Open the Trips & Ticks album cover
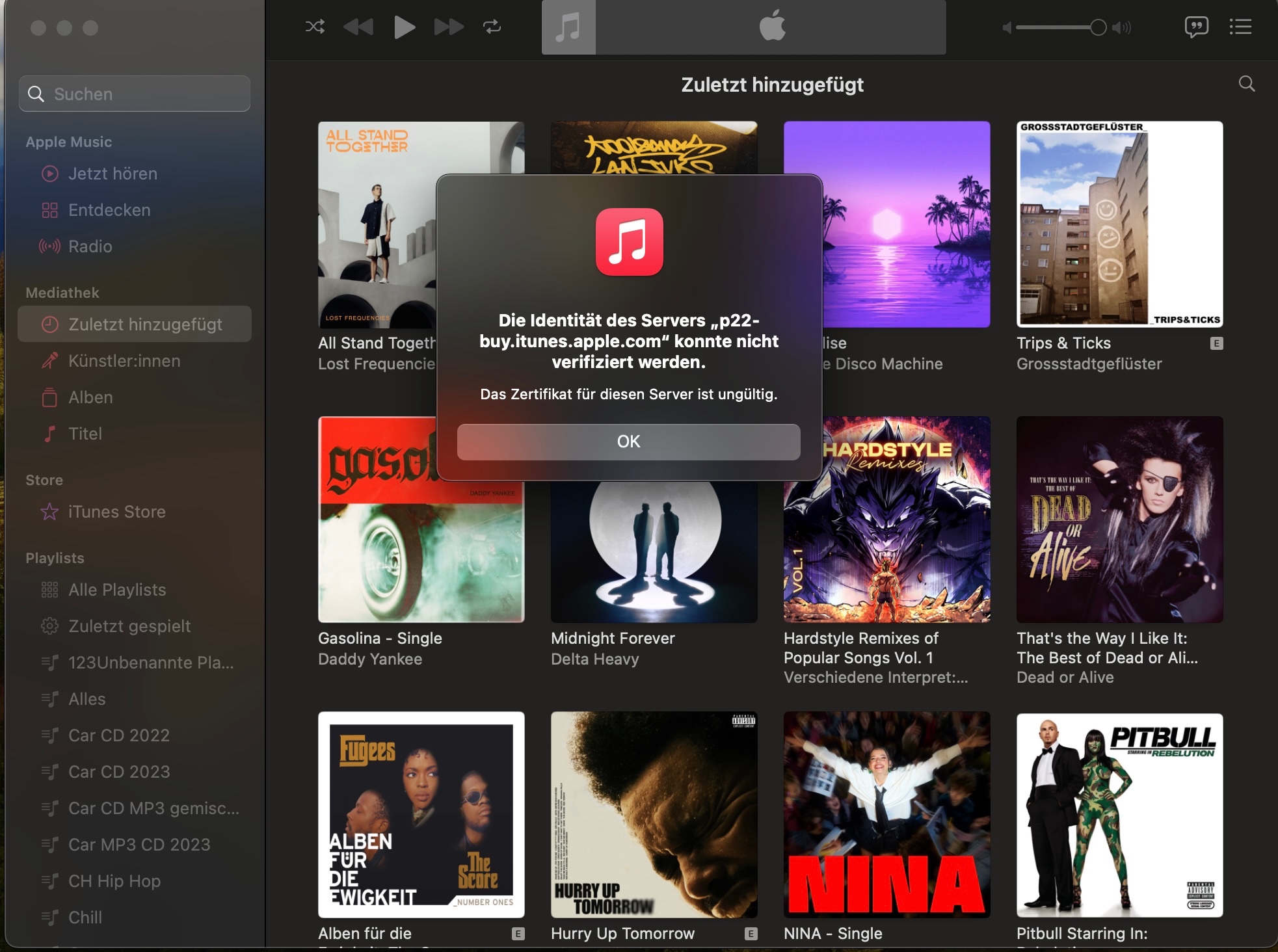The height and width of the screenshot is (952, 1278). [1119, 224]
